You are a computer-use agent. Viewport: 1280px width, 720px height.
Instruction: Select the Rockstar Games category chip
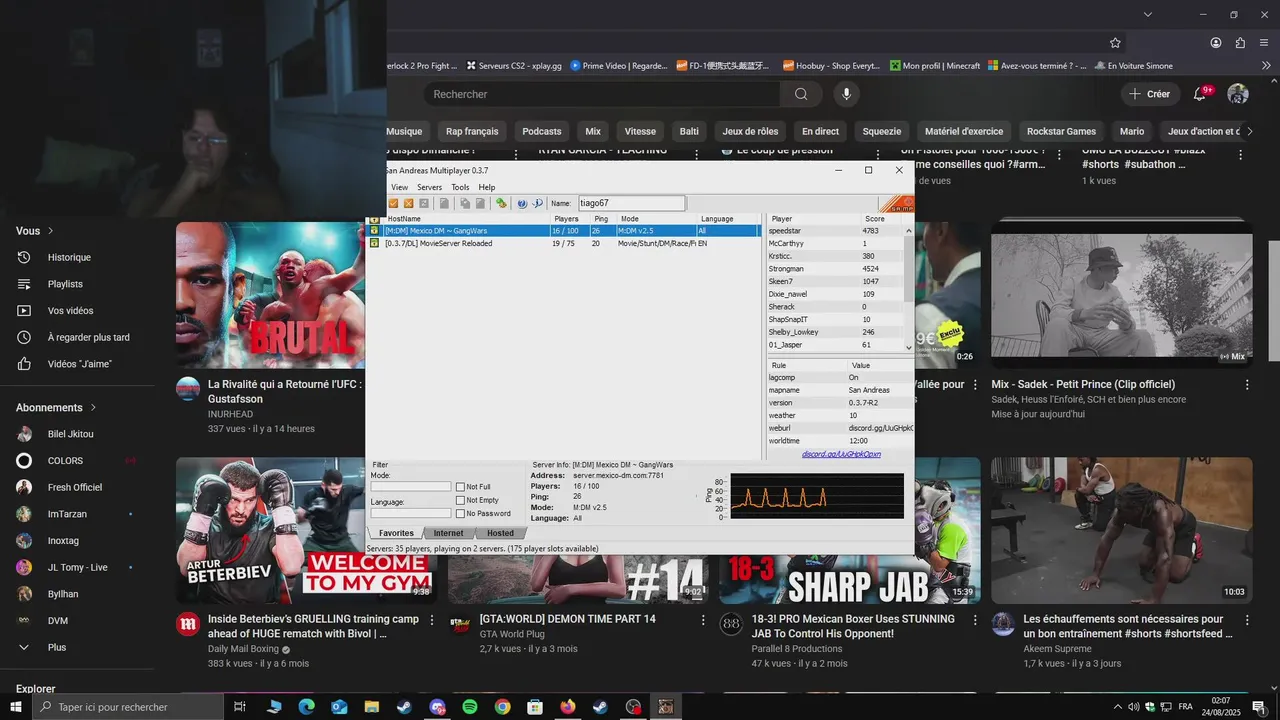(x=1061, y=131)
